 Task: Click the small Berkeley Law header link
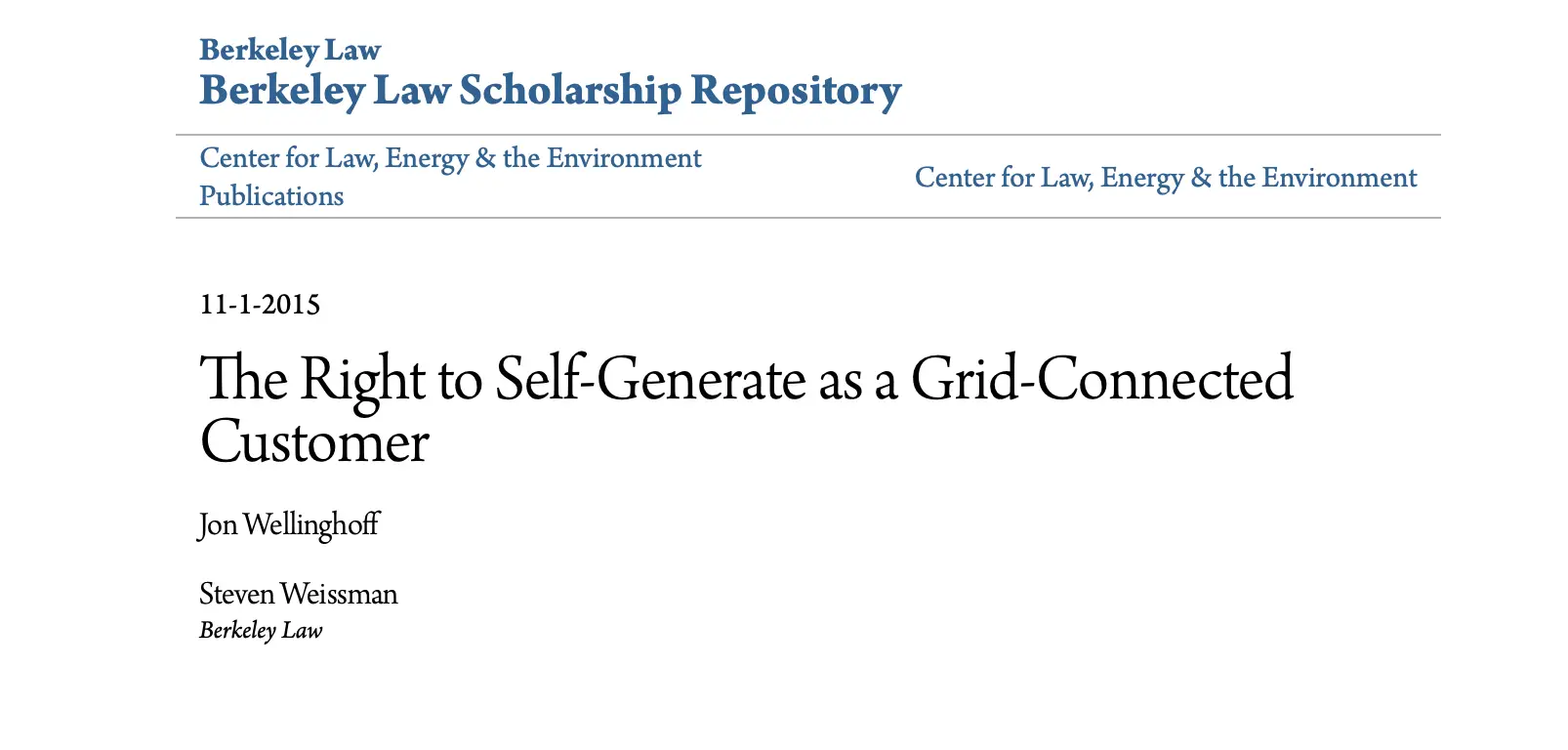[289, 50]
